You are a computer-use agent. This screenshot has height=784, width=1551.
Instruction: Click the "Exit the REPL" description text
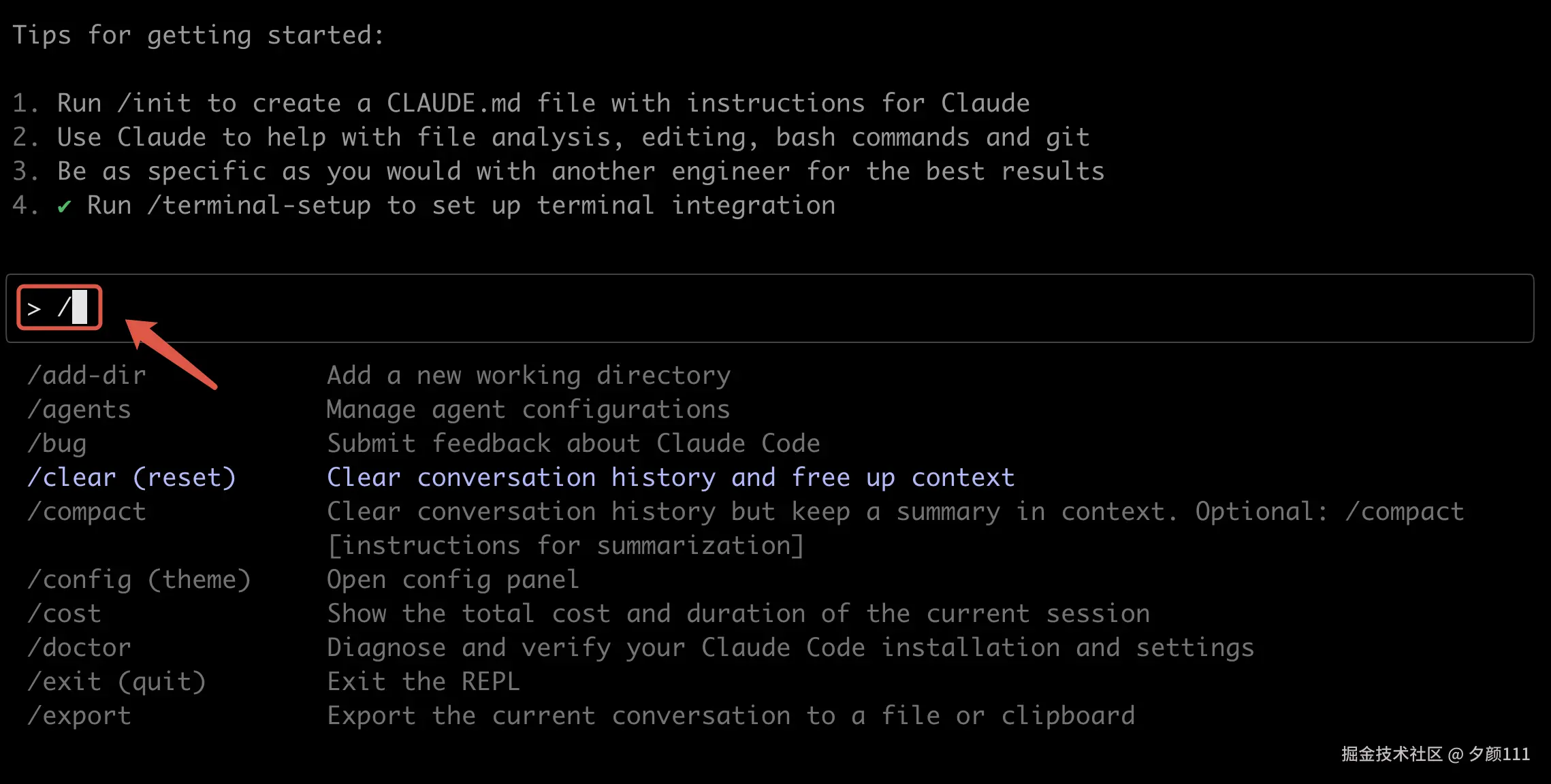coord(423,682)
